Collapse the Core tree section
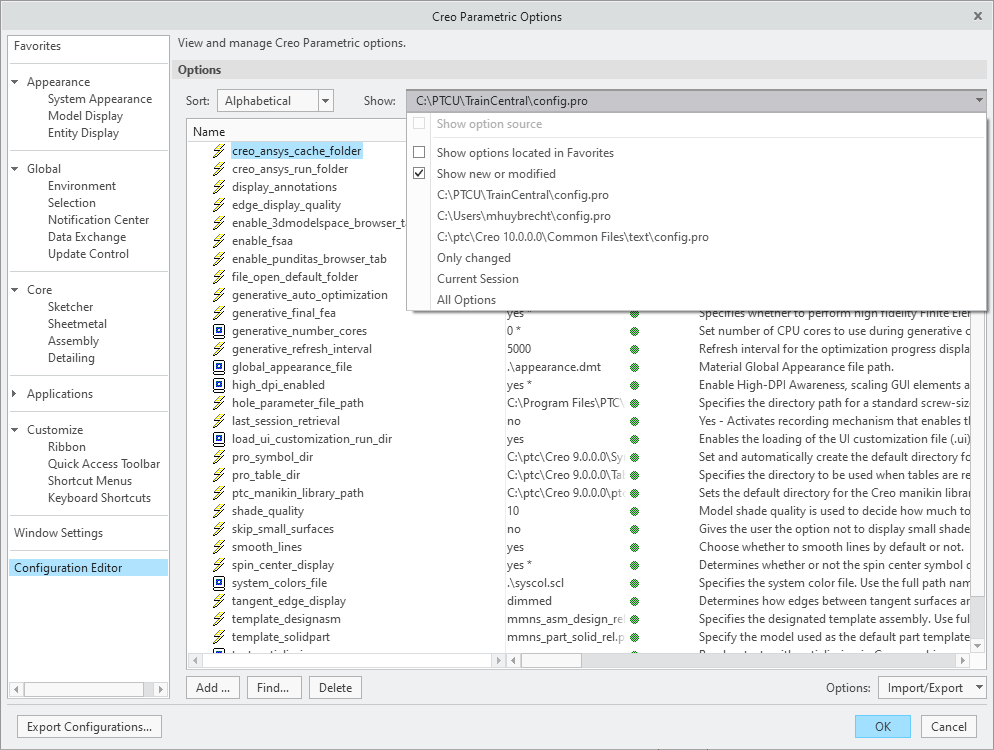The width and height of the screenshot is (994, 750). click(15, 290)
